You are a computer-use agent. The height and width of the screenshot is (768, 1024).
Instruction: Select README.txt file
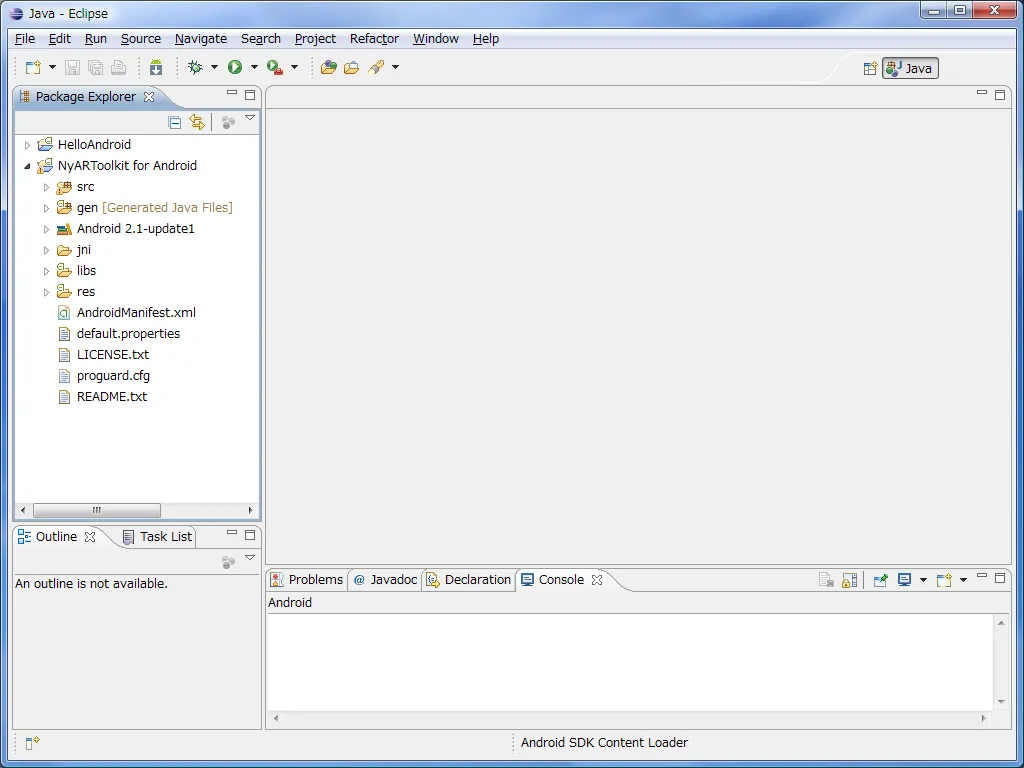click(112, 396)
